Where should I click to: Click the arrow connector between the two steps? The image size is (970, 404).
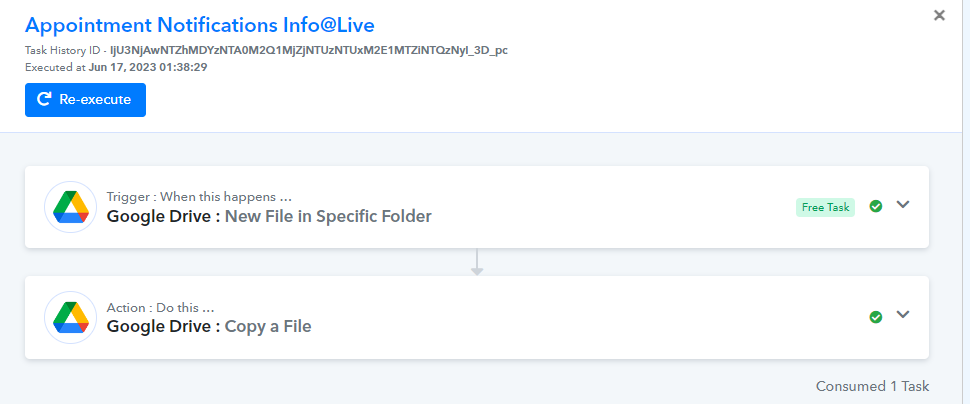click(476, 262)
